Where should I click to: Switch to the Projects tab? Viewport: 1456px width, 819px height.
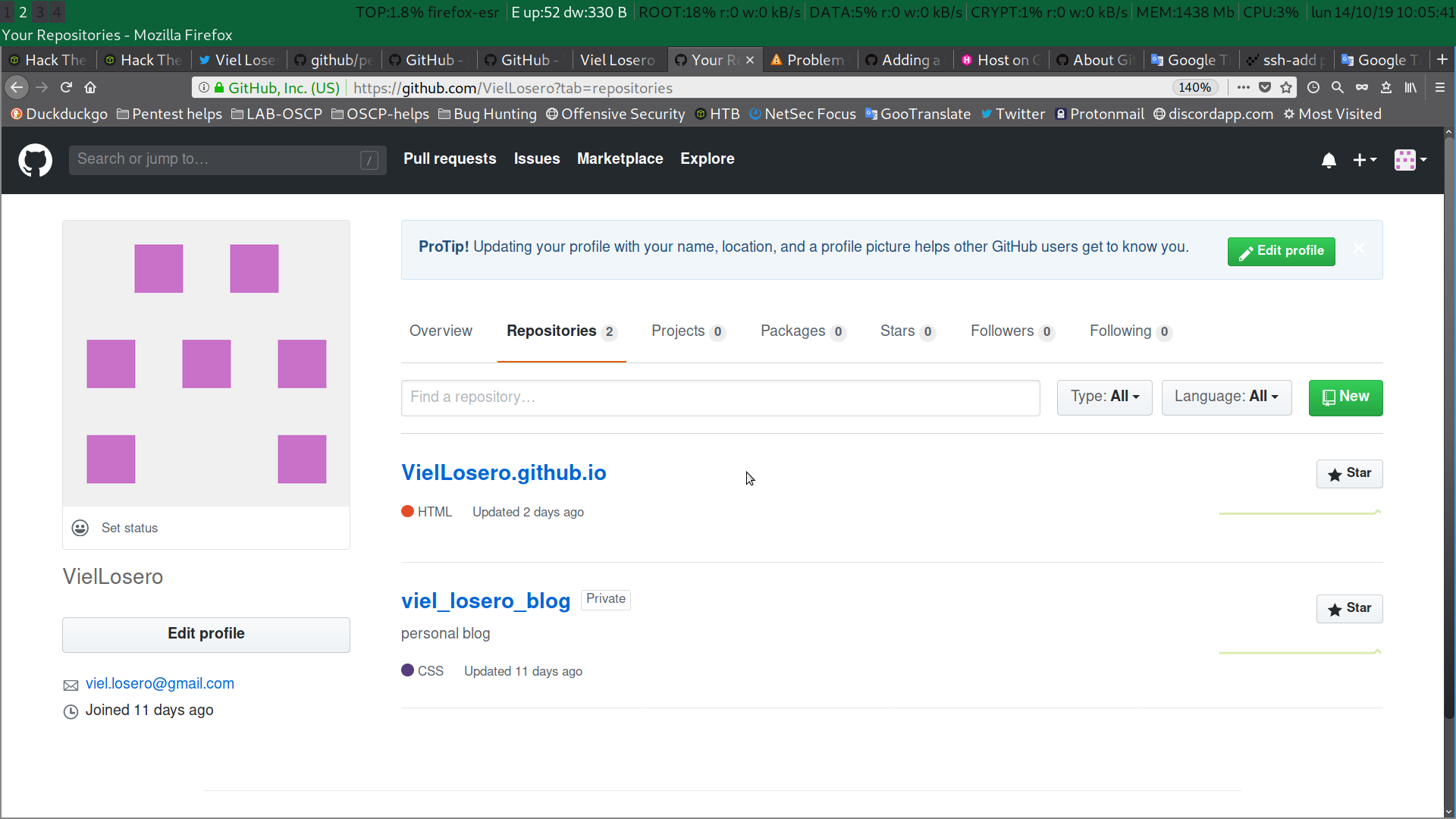point(689,331)
